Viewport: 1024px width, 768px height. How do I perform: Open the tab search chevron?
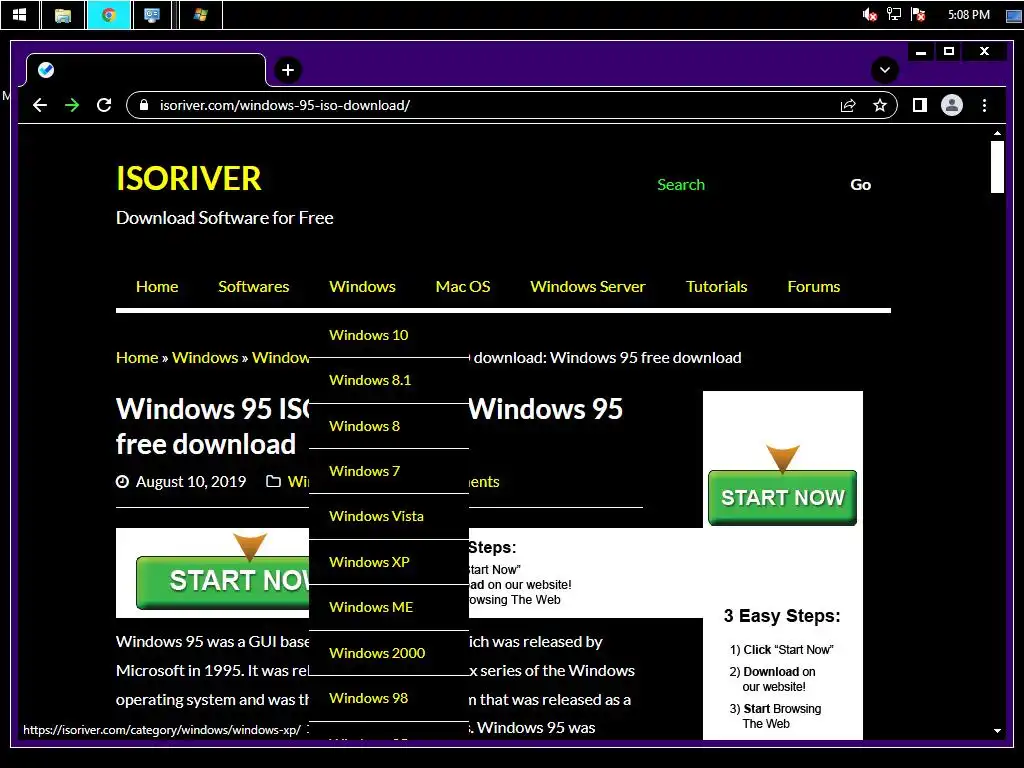coord(884,70)
